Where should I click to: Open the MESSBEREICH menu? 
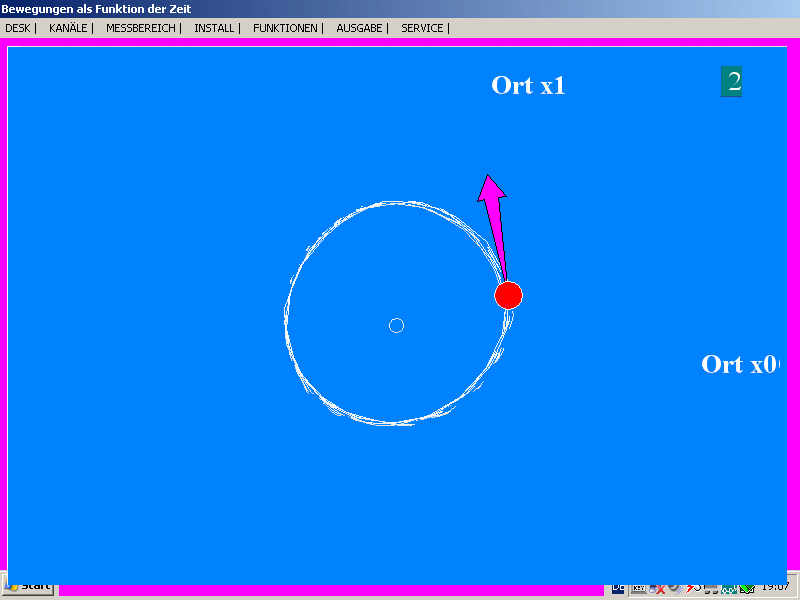(x=140, y=28)
